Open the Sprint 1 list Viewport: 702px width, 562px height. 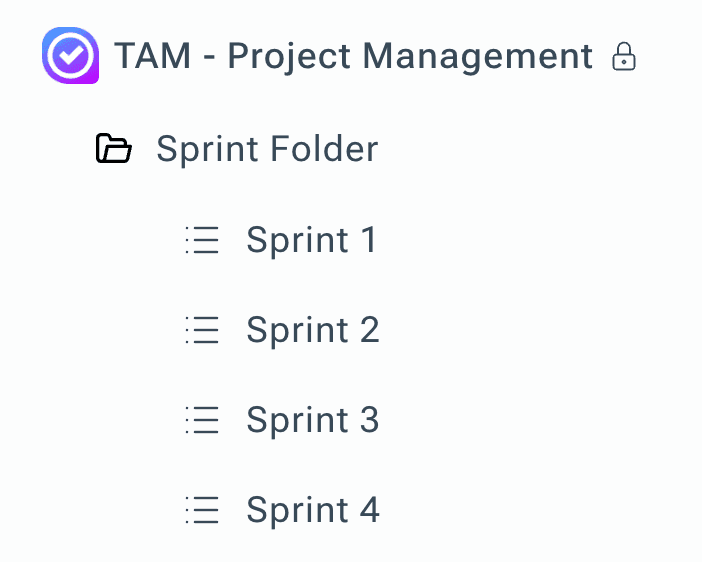tap(311, 240)
